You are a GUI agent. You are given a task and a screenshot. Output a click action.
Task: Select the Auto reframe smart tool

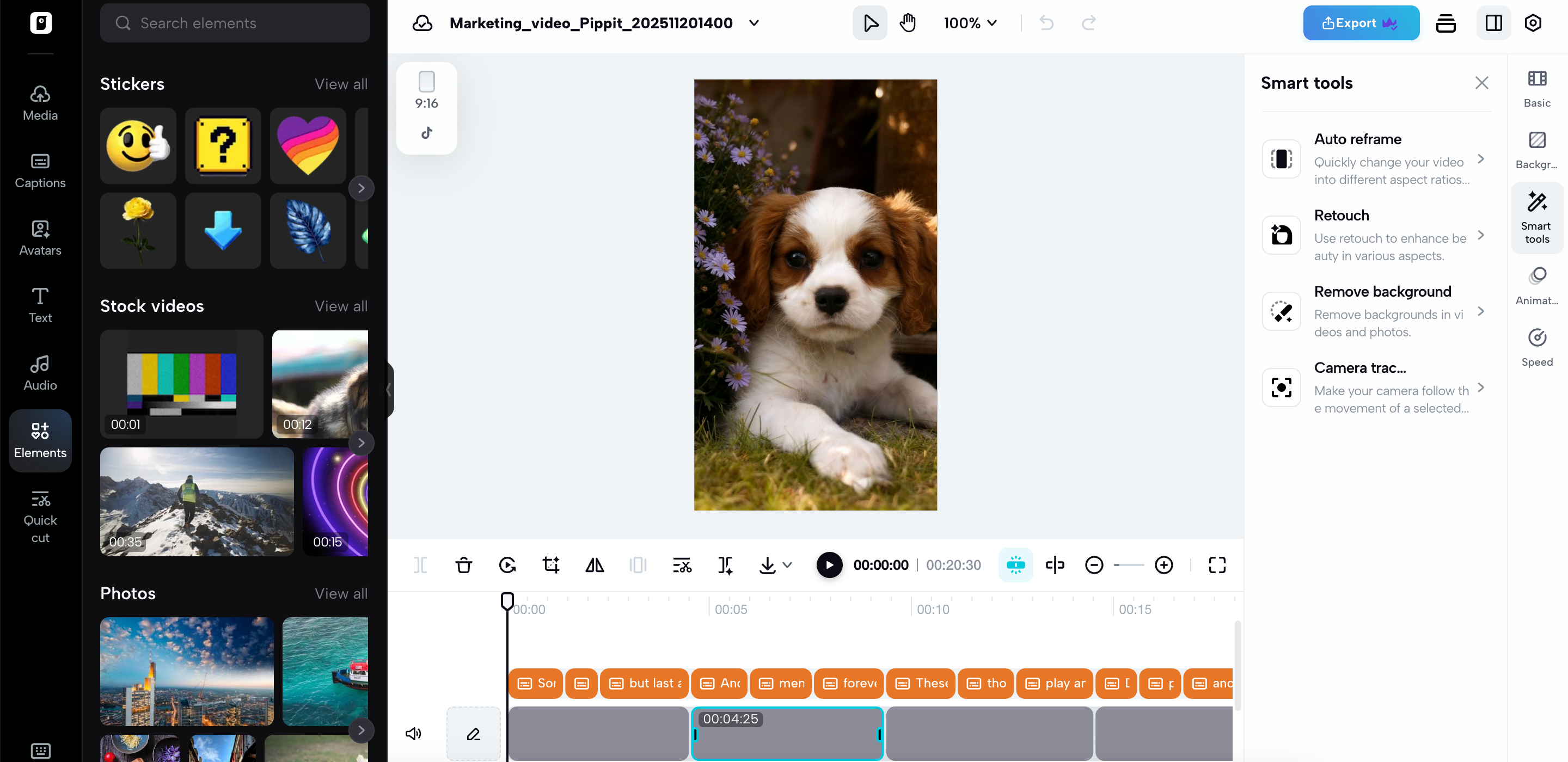coord(1378,158)
